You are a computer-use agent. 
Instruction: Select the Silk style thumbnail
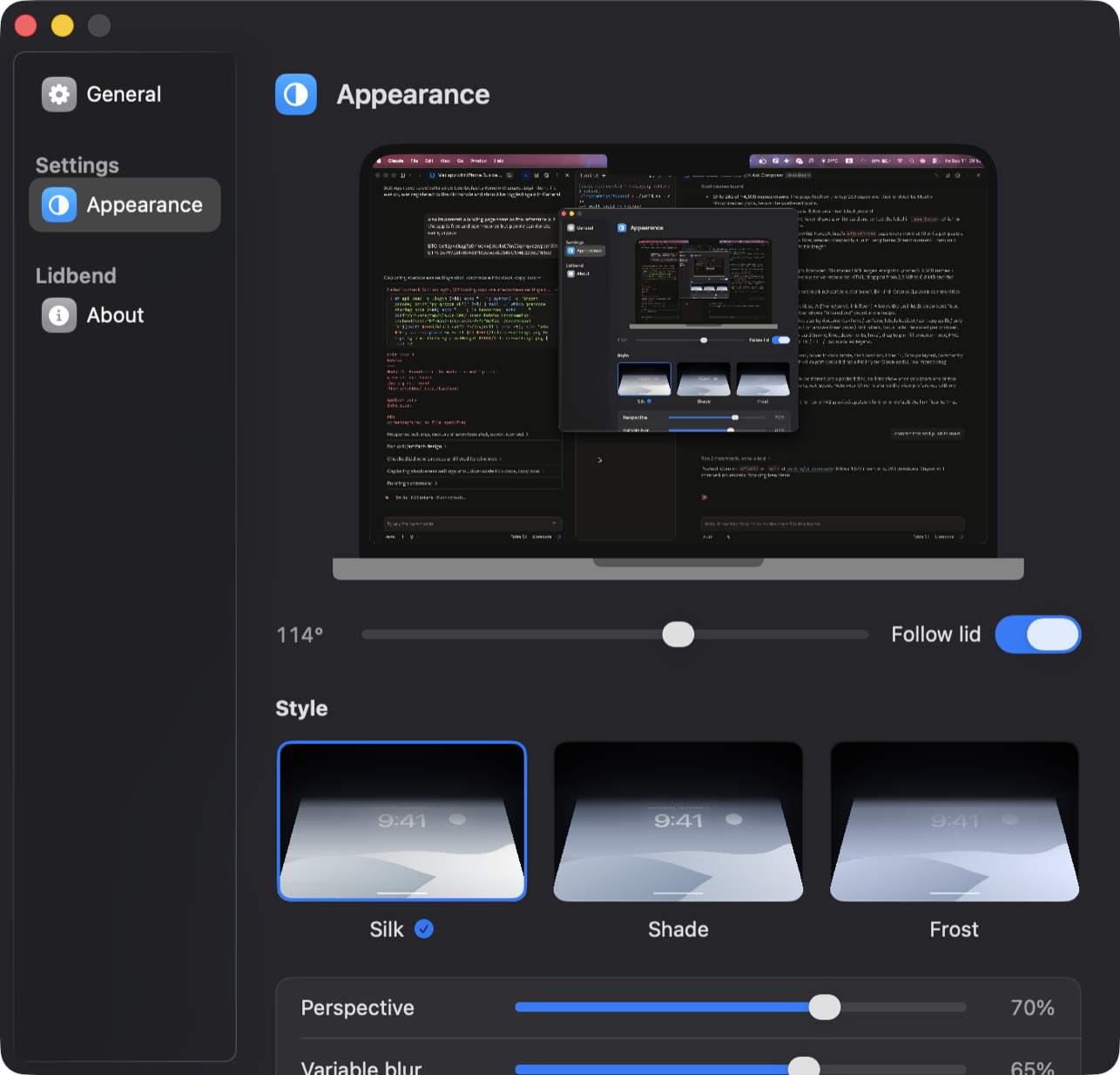point(401,821)
